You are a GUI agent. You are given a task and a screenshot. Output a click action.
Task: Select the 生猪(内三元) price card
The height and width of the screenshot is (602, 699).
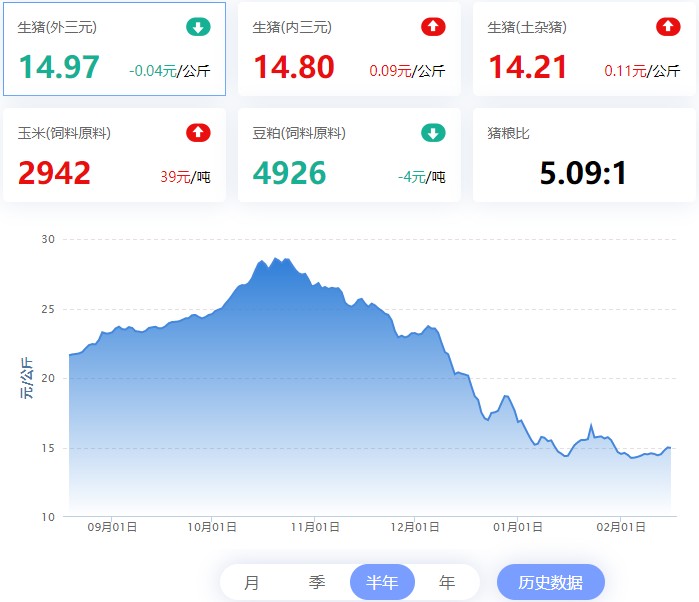(x=349, y=49)
